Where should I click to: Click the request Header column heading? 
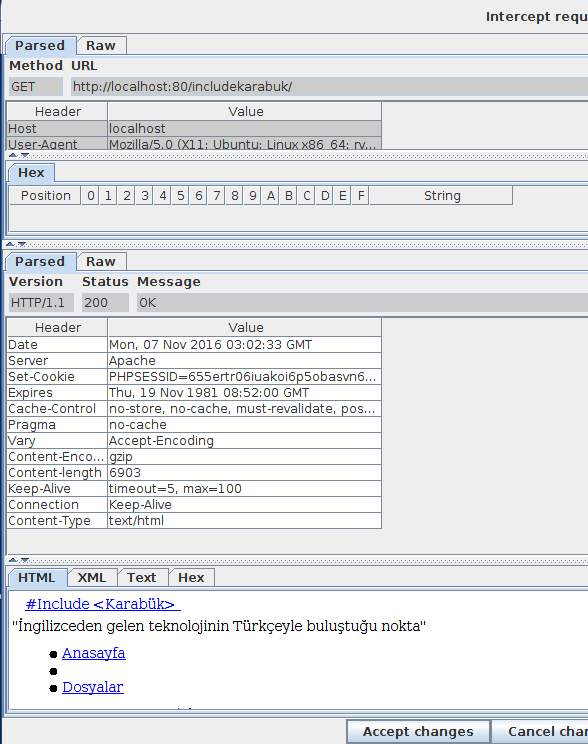tap(57, 112)
